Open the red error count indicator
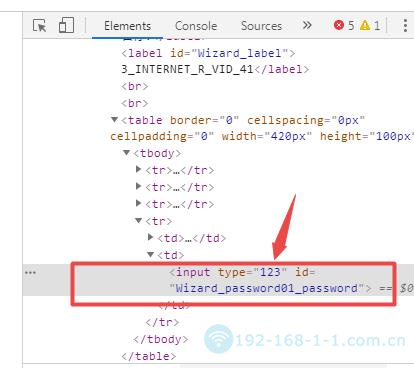The image size is (414, 368). pos(344,25)
